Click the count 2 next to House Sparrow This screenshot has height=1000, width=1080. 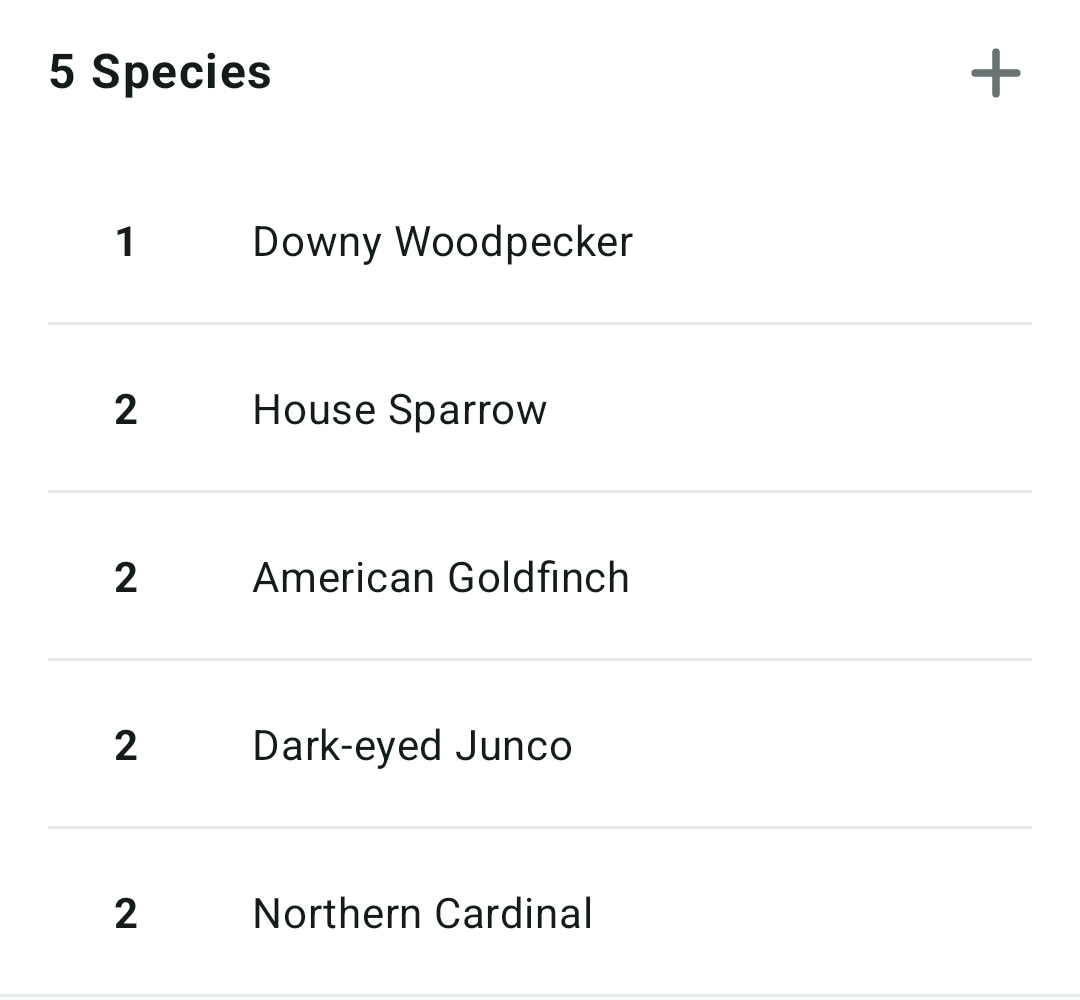(x=125, y=410)
